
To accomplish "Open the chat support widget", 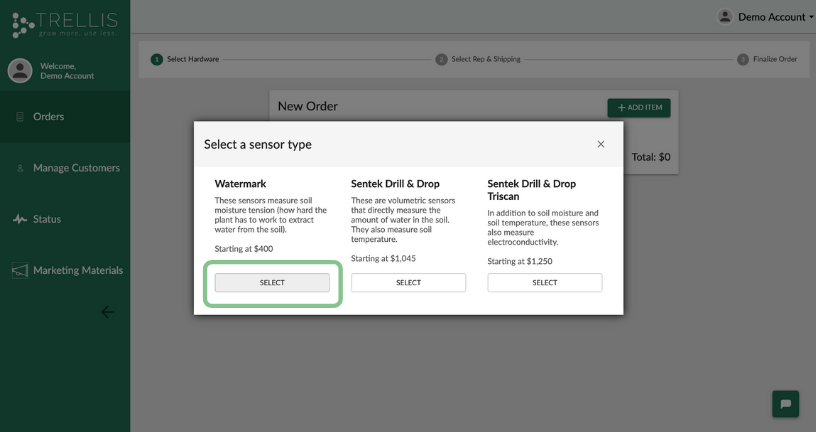I will tap(785, 404).
